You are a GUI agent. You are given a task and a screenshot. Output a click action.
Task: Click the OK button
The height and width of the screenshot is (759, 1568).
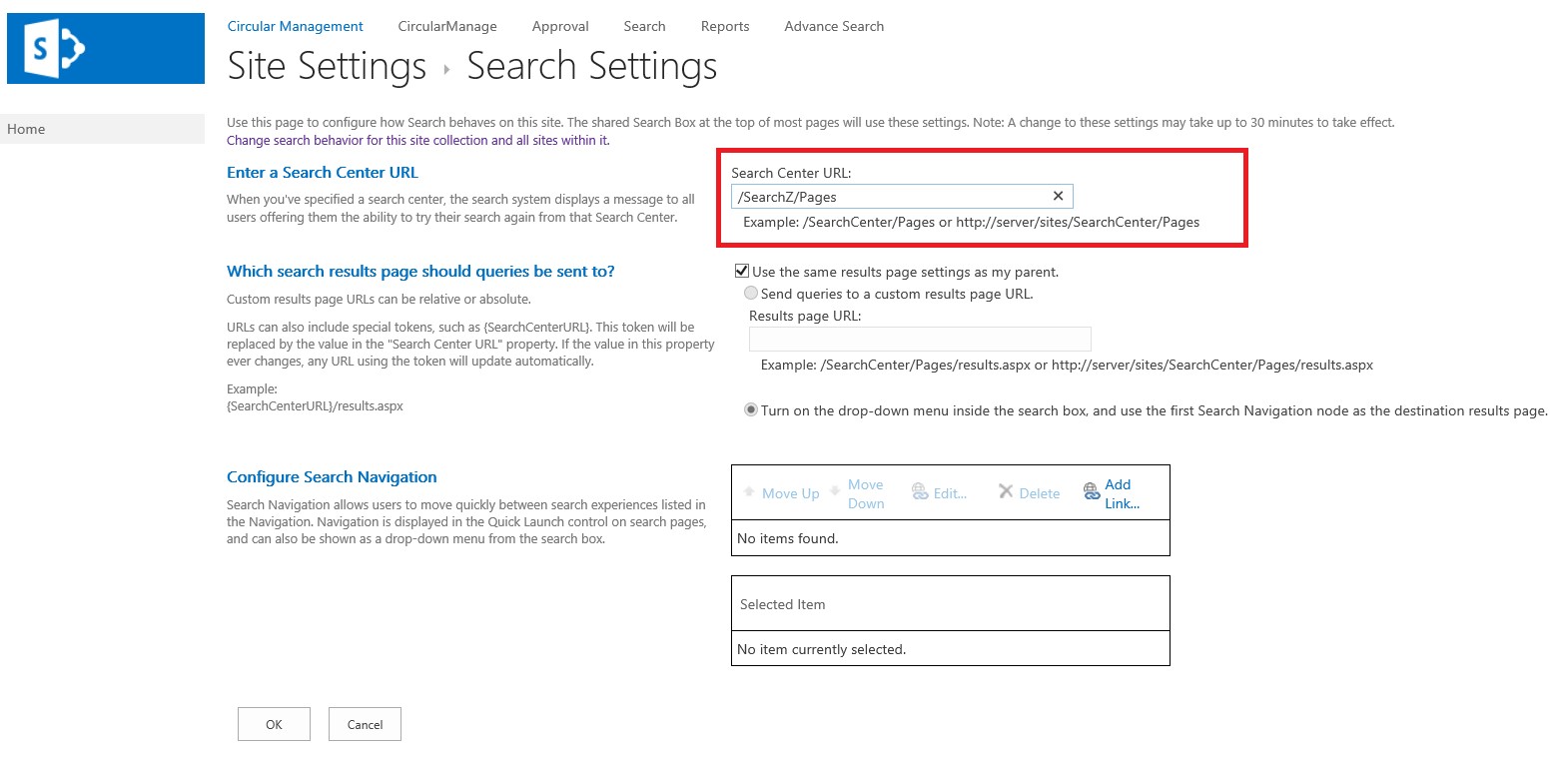(x=274, y=724)
